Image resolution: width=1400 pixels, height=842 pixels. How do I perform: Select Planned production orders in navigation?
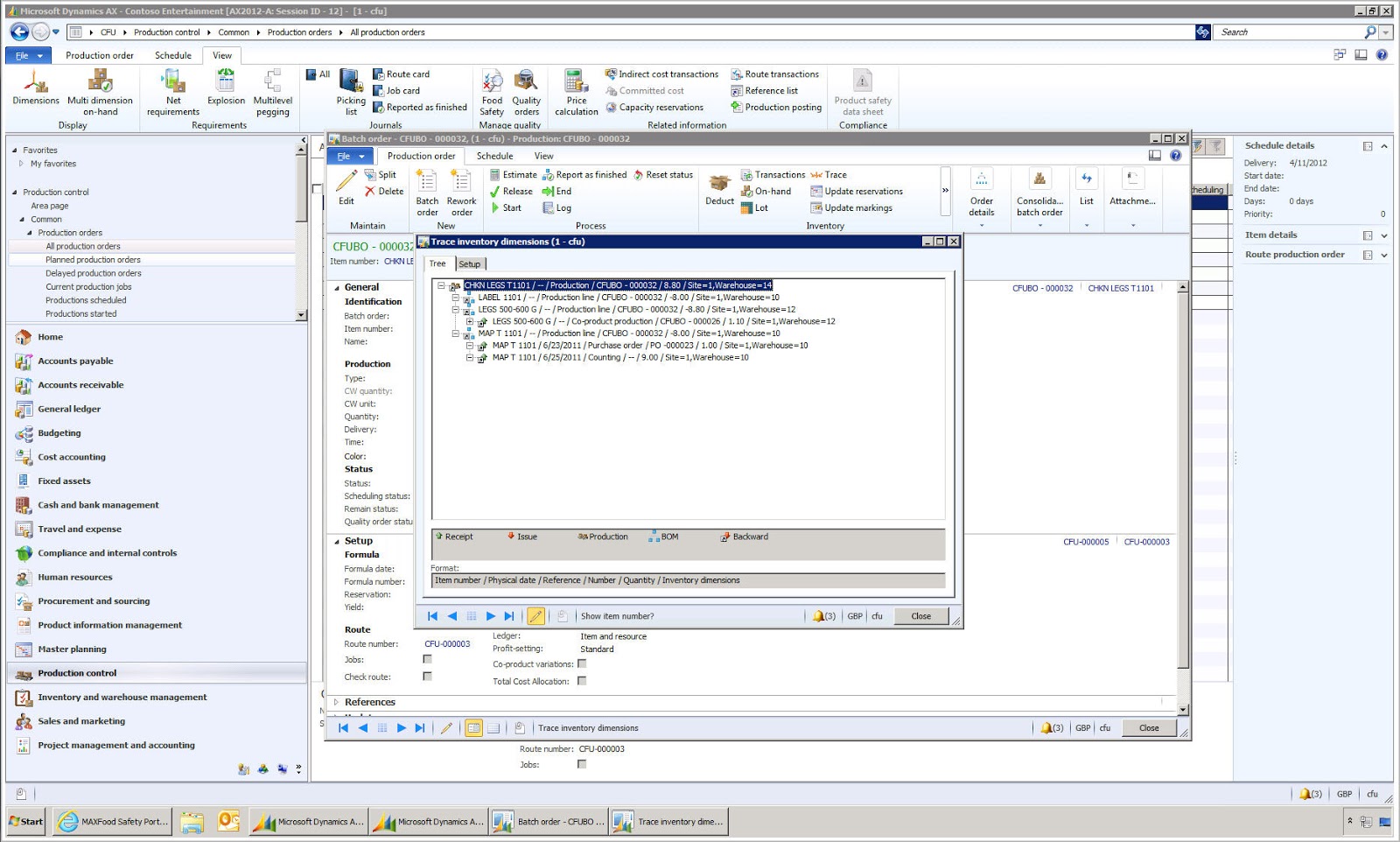coord(93,260)
